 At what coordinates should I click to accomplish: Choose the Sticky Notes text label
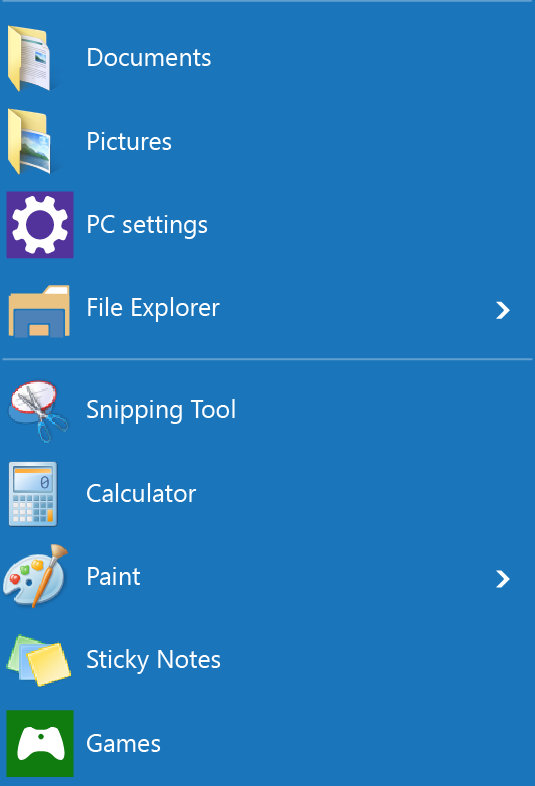[x=153, y=660]
